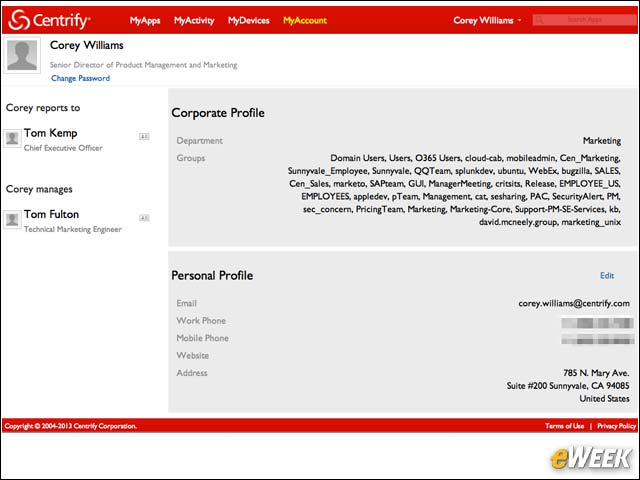640x480 pixels.
Task: Open Privacy Policy link
Action: pyautogui.click(x=616, y=426)
